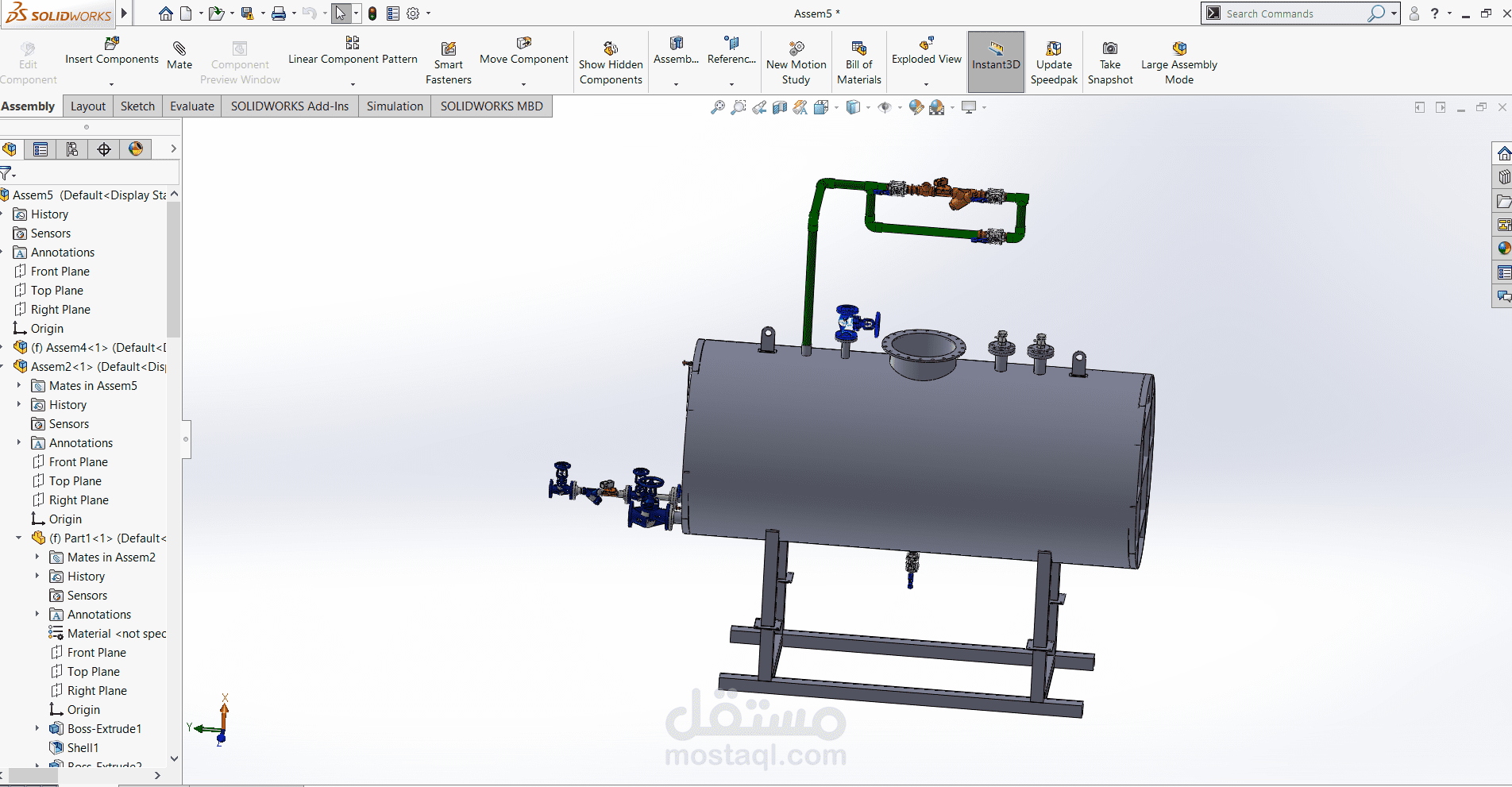
Task: Select Shell1 feature in tree
Action: [x=83, y=747]
